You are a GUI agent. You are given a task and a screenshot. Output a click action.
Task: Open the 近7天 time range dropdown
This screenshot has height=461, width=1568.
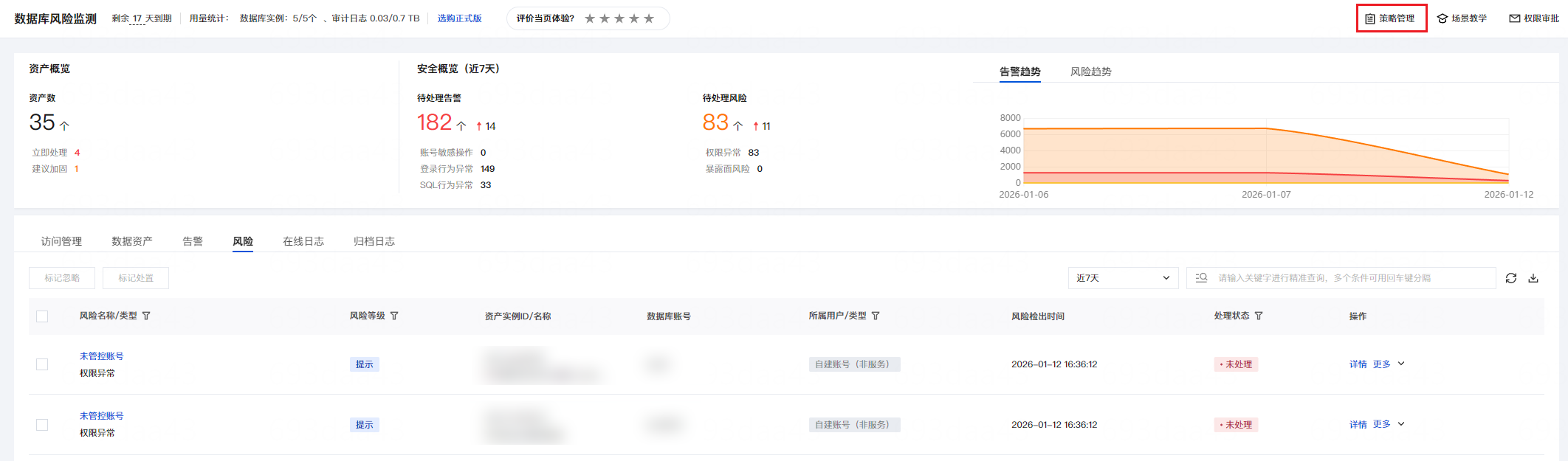pyautogui.click(x=1122, y=278)
